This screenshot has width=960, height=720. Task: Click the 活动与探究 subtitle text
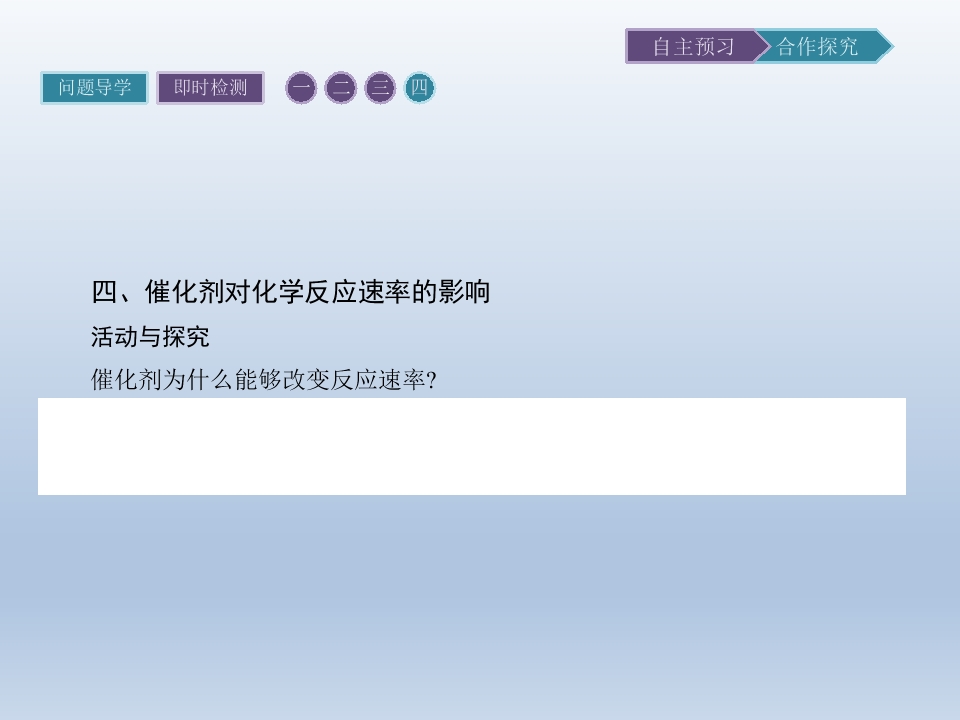click(x=151, y=337)
